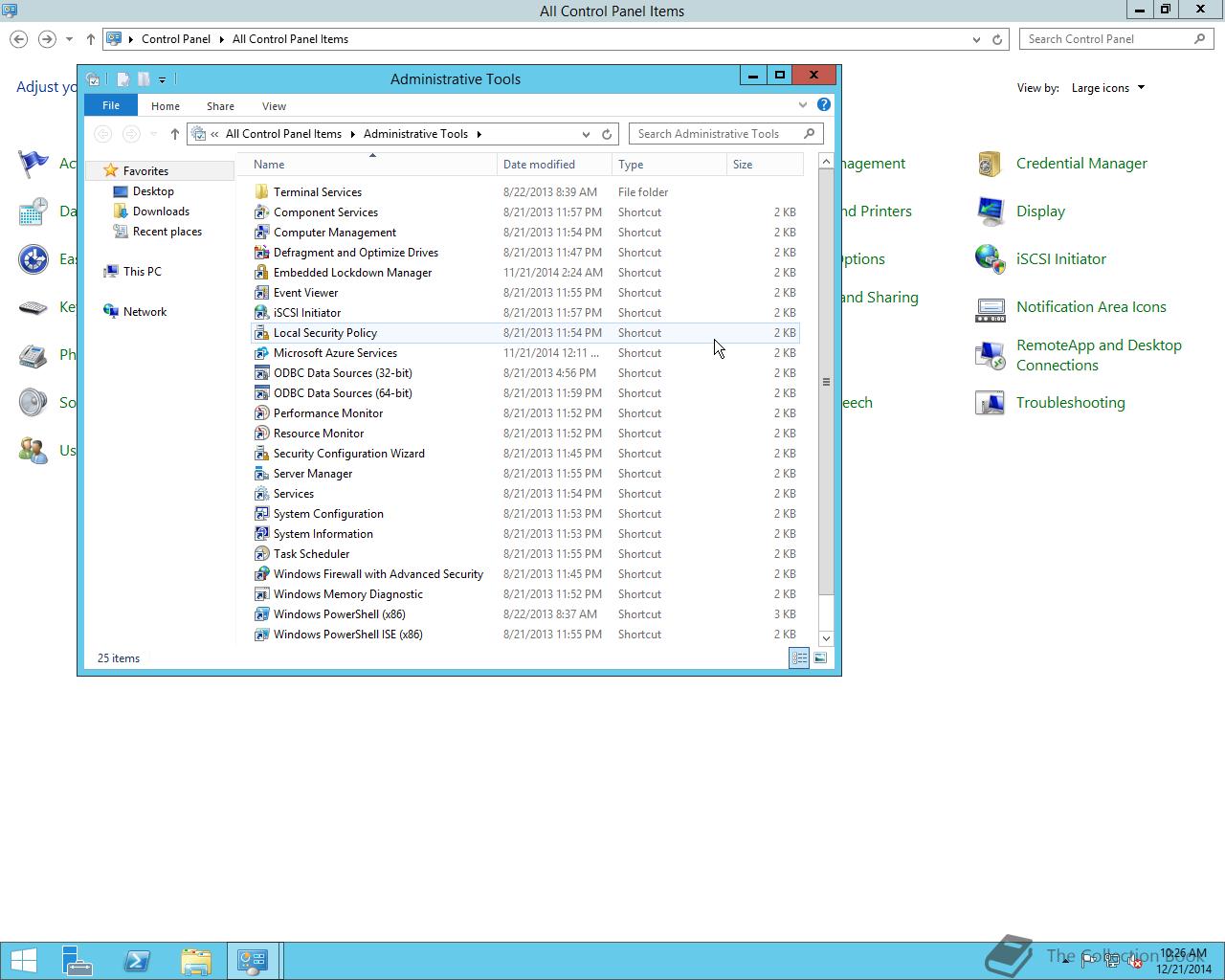The height and width of the screenshot is (980, 1225).
Task: Select the ODBC Data Sources (32-bit) icon
Action: 261,373
